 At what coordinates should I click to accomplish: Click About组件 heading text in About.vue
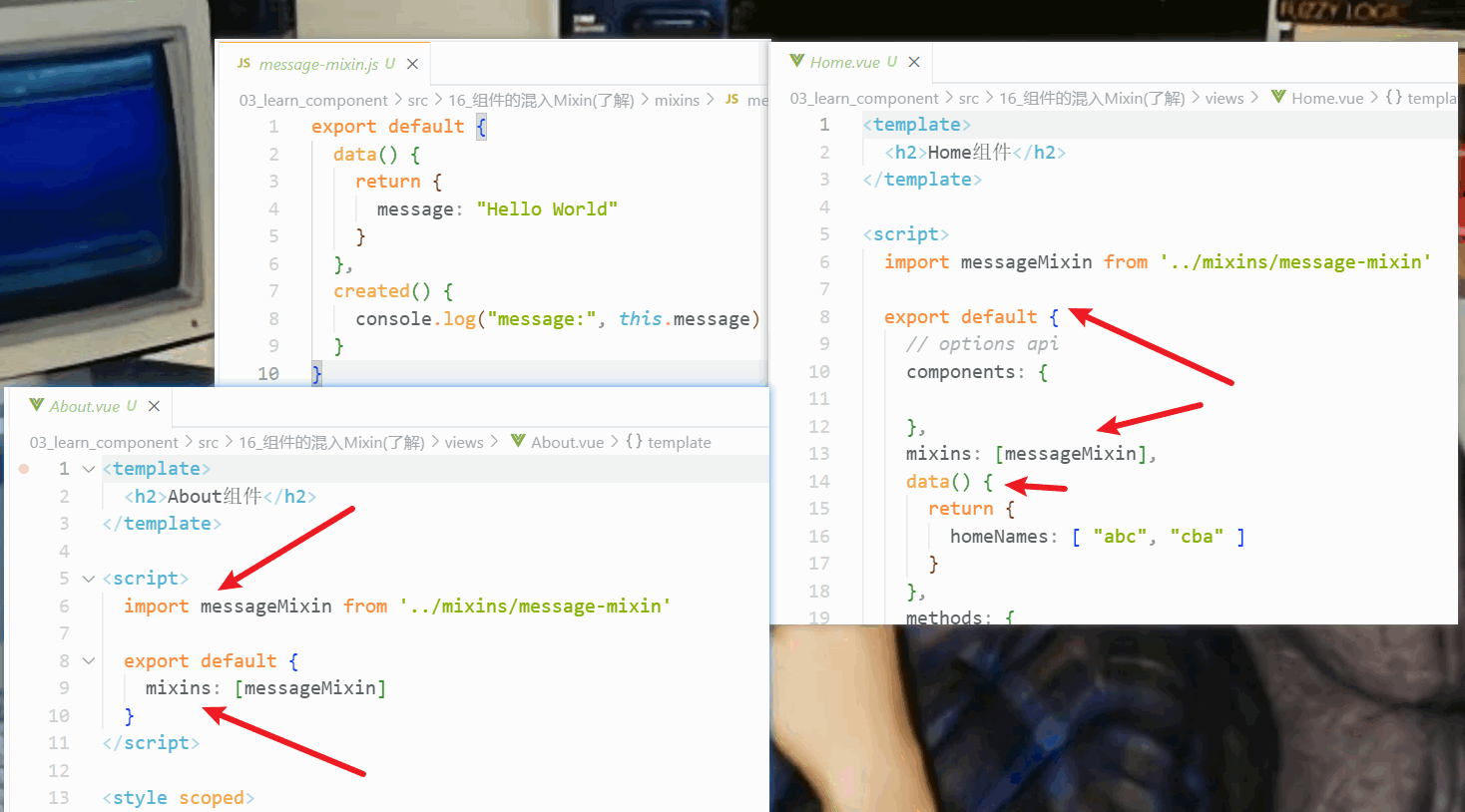215,496
